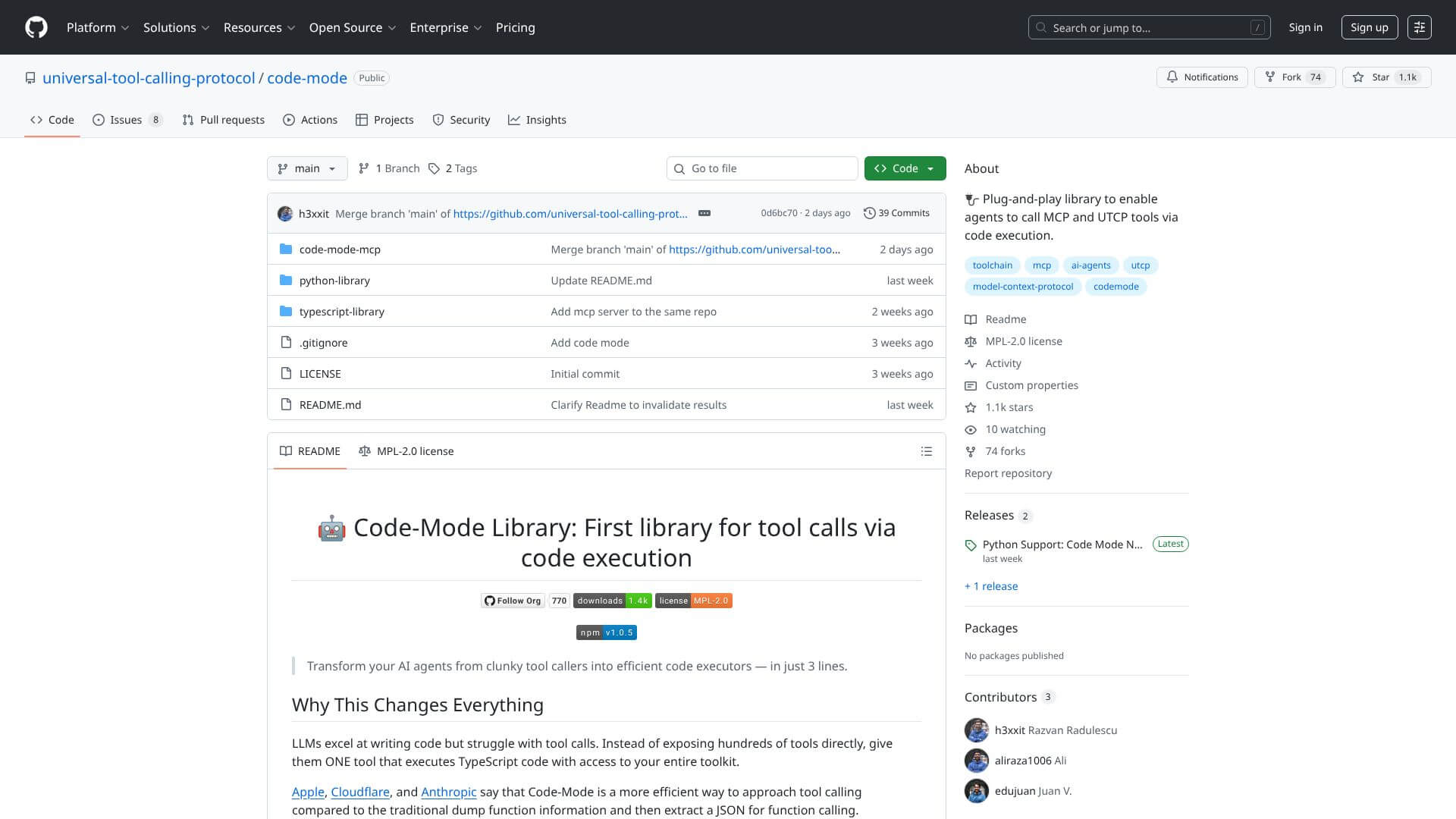This screenshot has height=819, width=1456.
Task: Open the appearance settings icon in header
Action: point(1419,27)
